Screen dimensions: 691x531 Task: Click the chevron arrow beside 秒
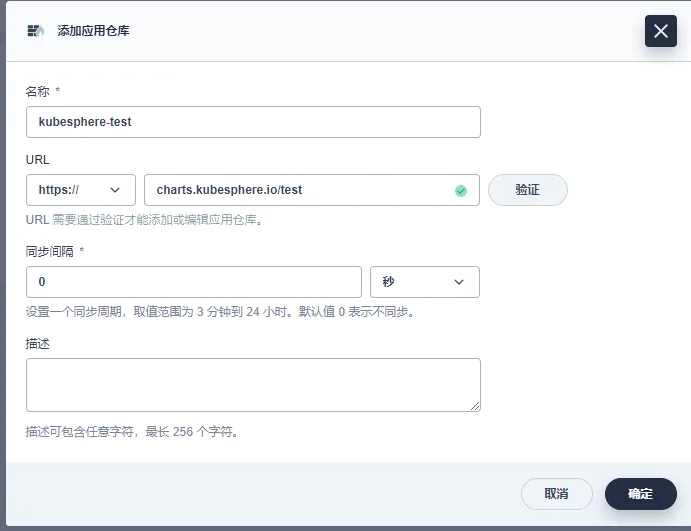click(459, 282)
